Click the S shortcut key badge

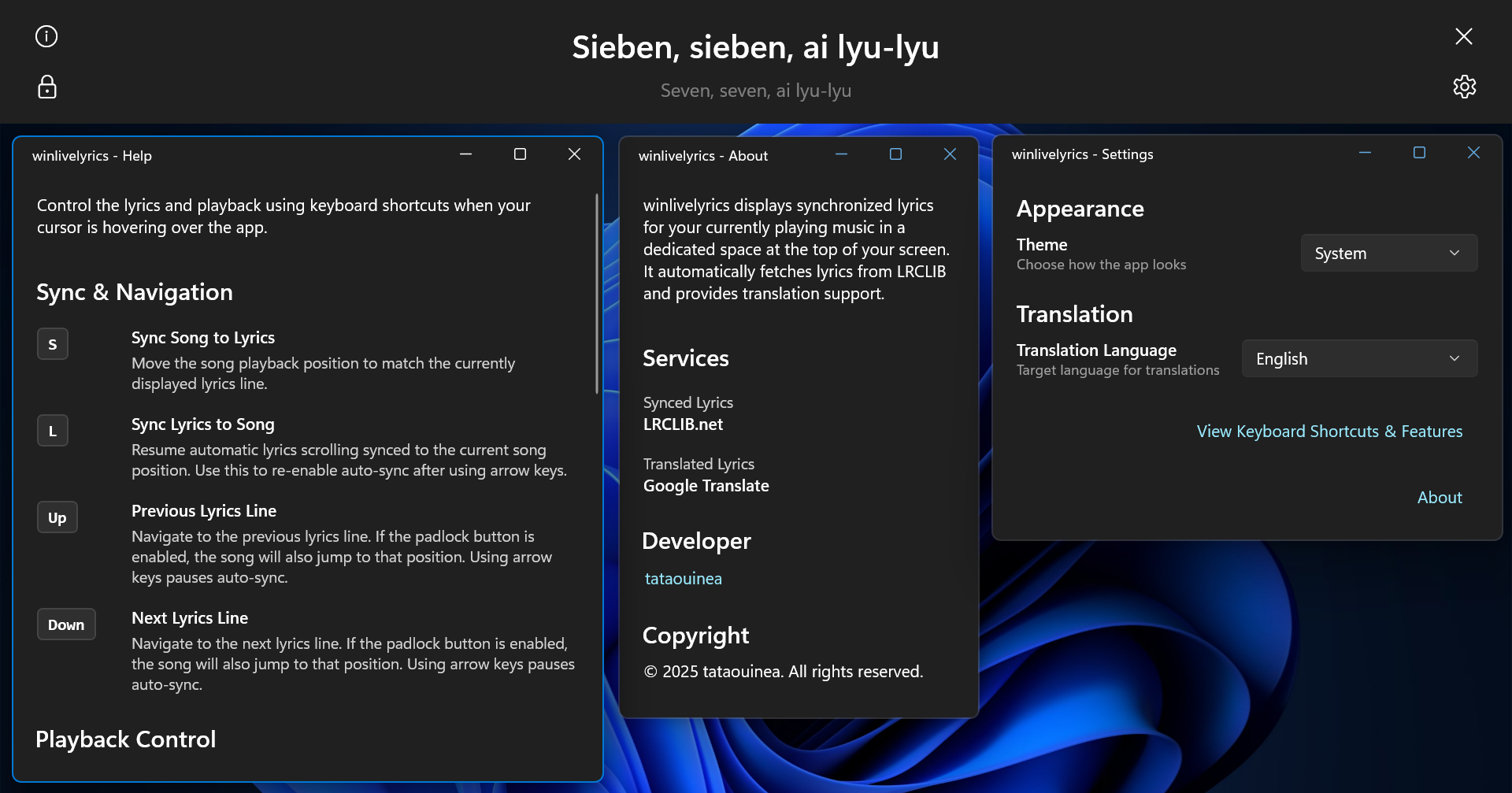pos(53,344)
